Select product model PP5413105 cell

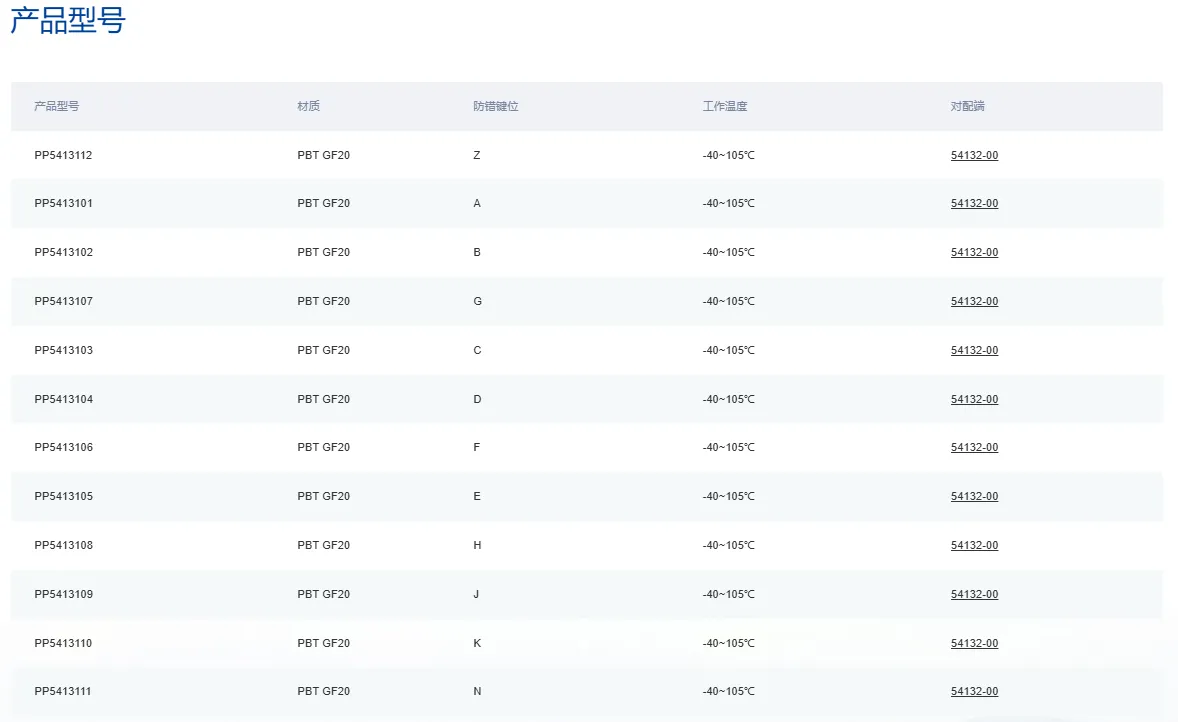pyautogui.click(x=63, y=496)
